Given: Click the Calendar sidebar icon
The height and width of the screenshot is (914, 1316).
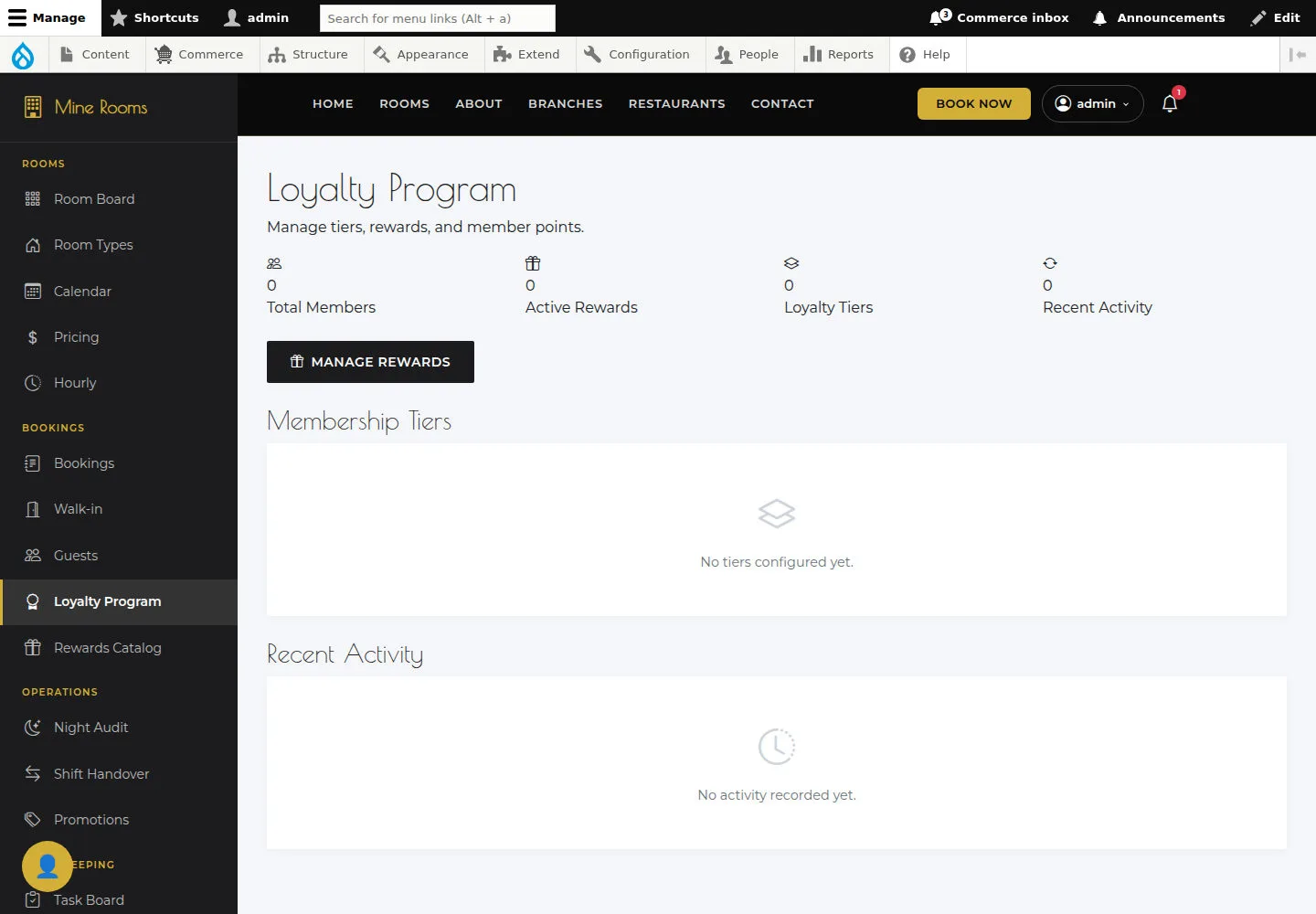Looking at the screenshot, I should 33,291.
